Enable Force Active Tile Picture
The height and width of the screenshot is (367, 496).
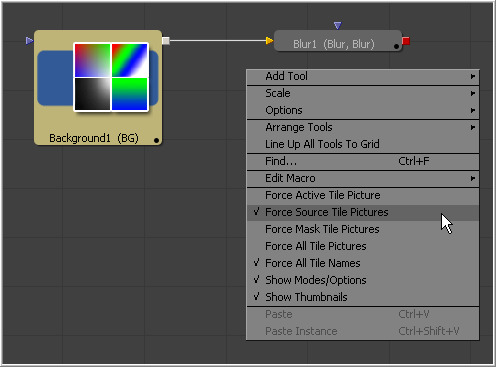pyautogui.click(x=363, y=195)
